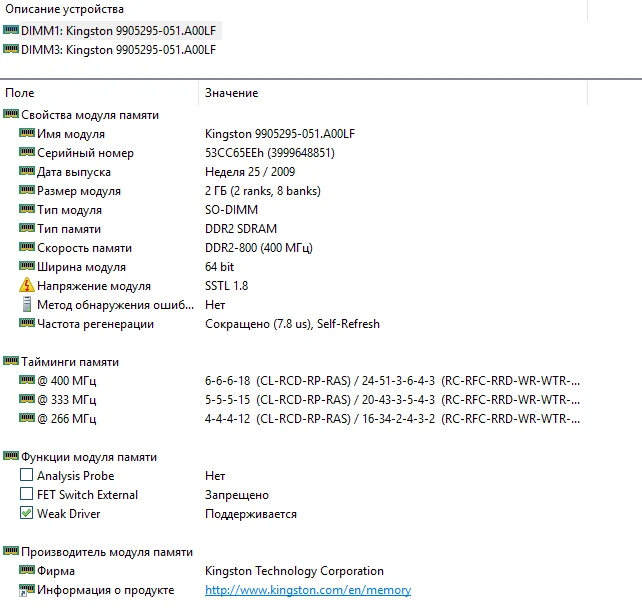Select the Напряжение модуля label
Viewport: 642px width, 613px height.
click(x=94, y=286)
